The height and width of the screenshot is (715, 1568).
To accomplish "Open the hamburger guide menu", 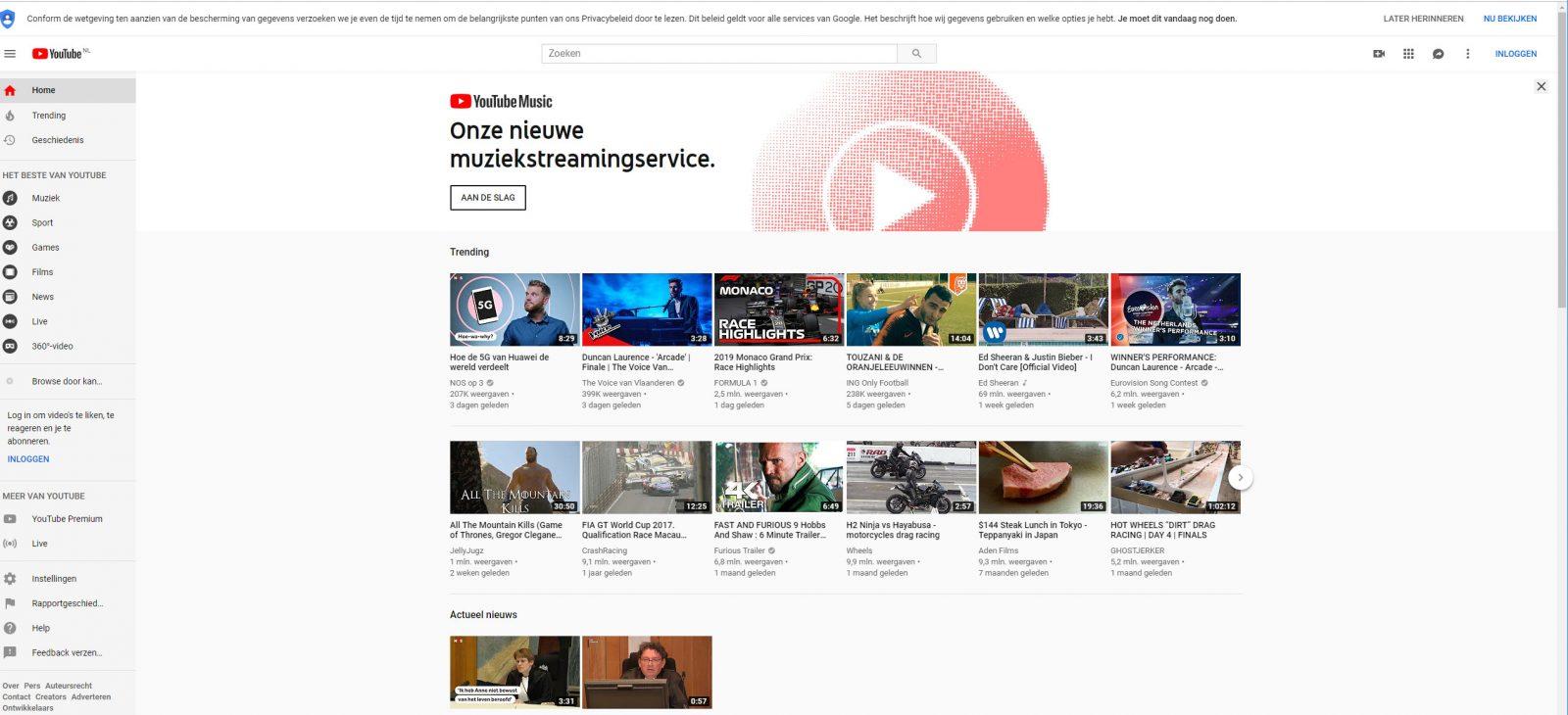I will pyautogui.click(x=10, y=54).
